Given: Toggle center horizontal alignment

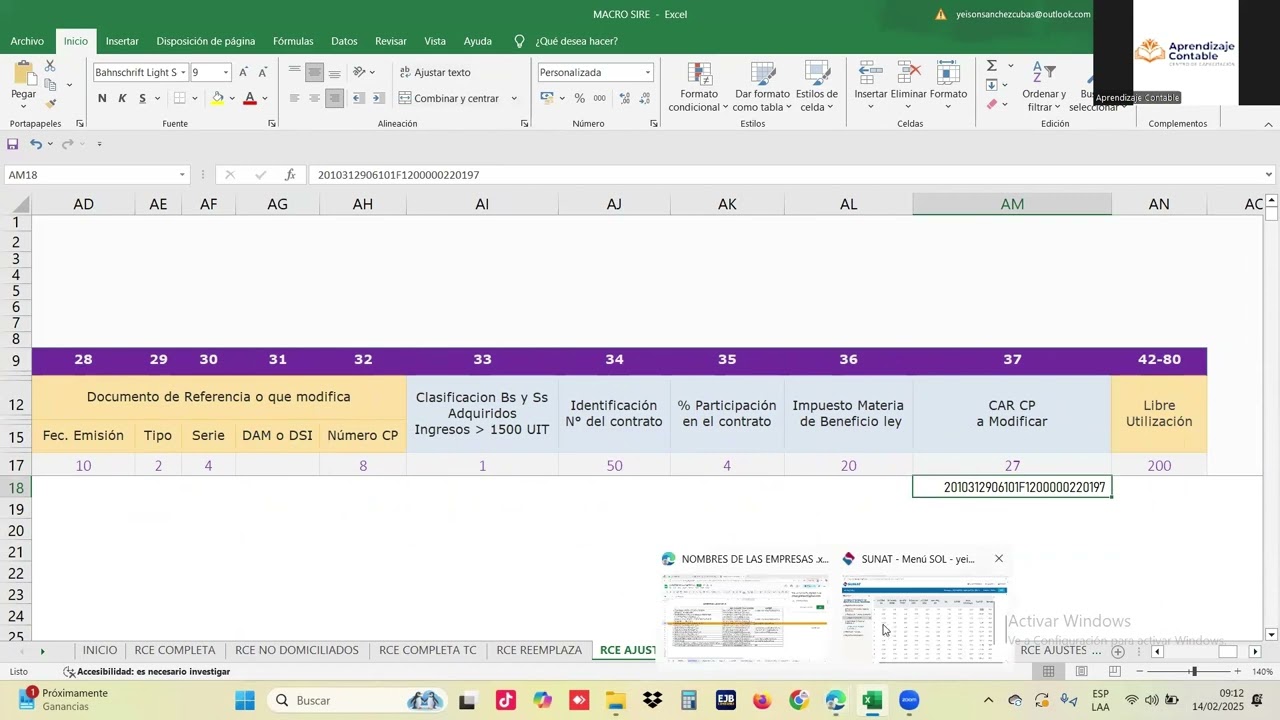Looking at the screenshot, I should click(314, 98).
